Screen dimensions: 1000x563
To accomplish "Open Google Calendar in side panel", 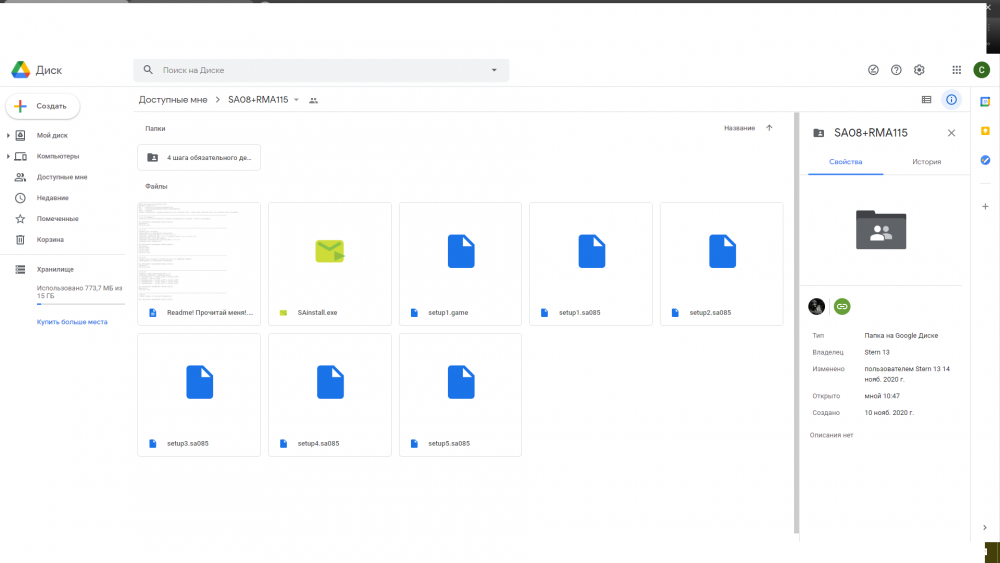I will pos(985,102).
